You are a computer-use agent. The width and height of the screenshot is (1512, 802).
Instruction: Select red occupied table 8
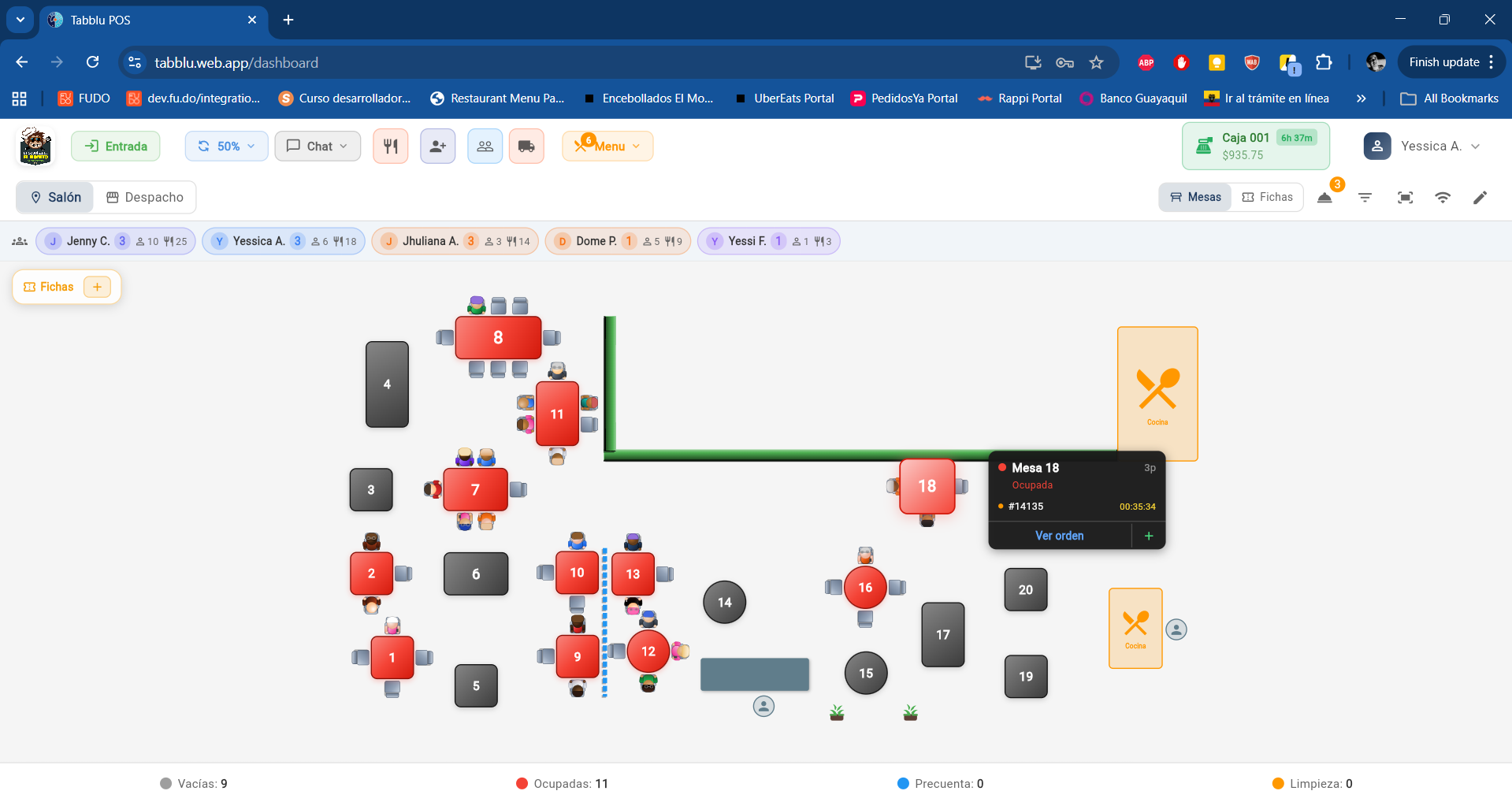(498, 338)
